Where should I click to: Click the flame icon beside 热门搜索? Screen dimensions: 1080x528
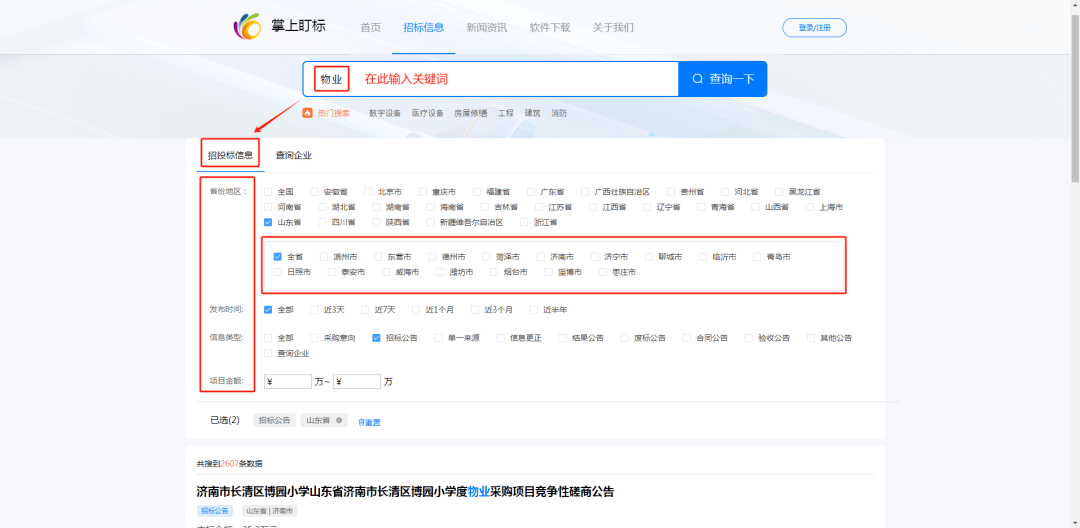pos(307,113)
